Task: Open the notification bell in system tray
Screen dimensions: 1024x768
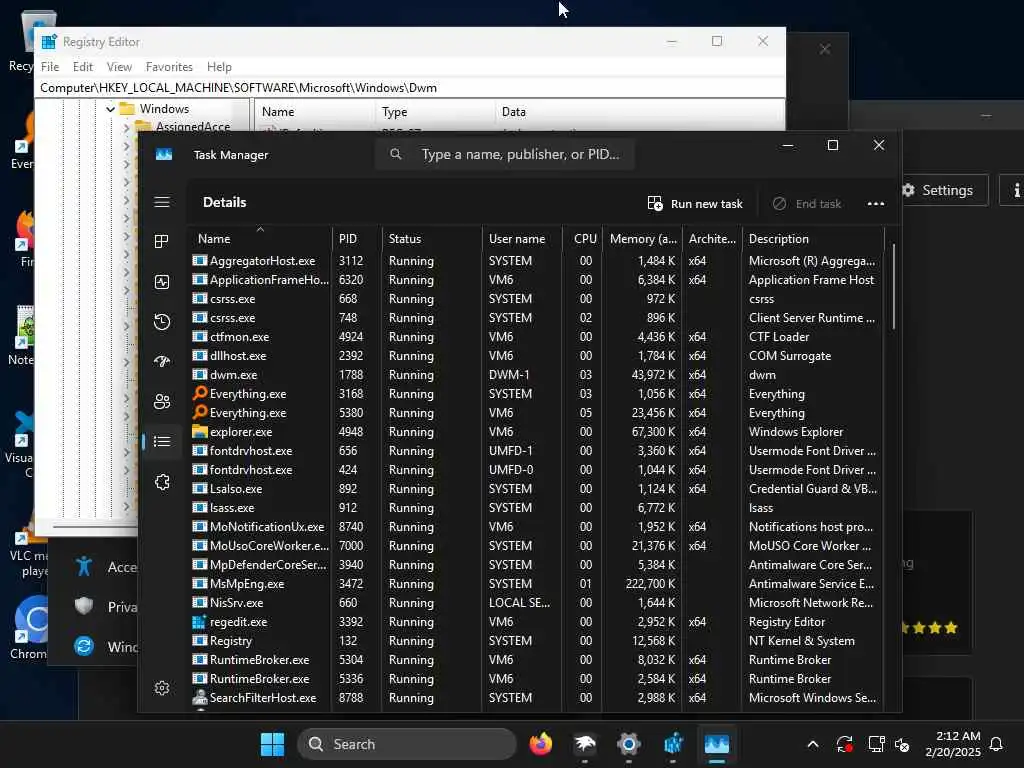Action: tap(996, 744)
